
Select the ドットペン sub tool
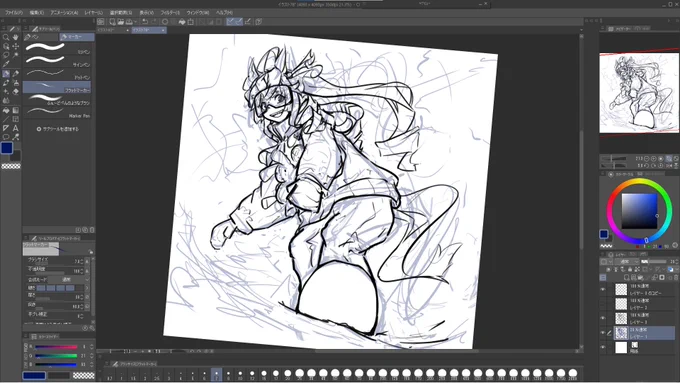coord(57,74)
